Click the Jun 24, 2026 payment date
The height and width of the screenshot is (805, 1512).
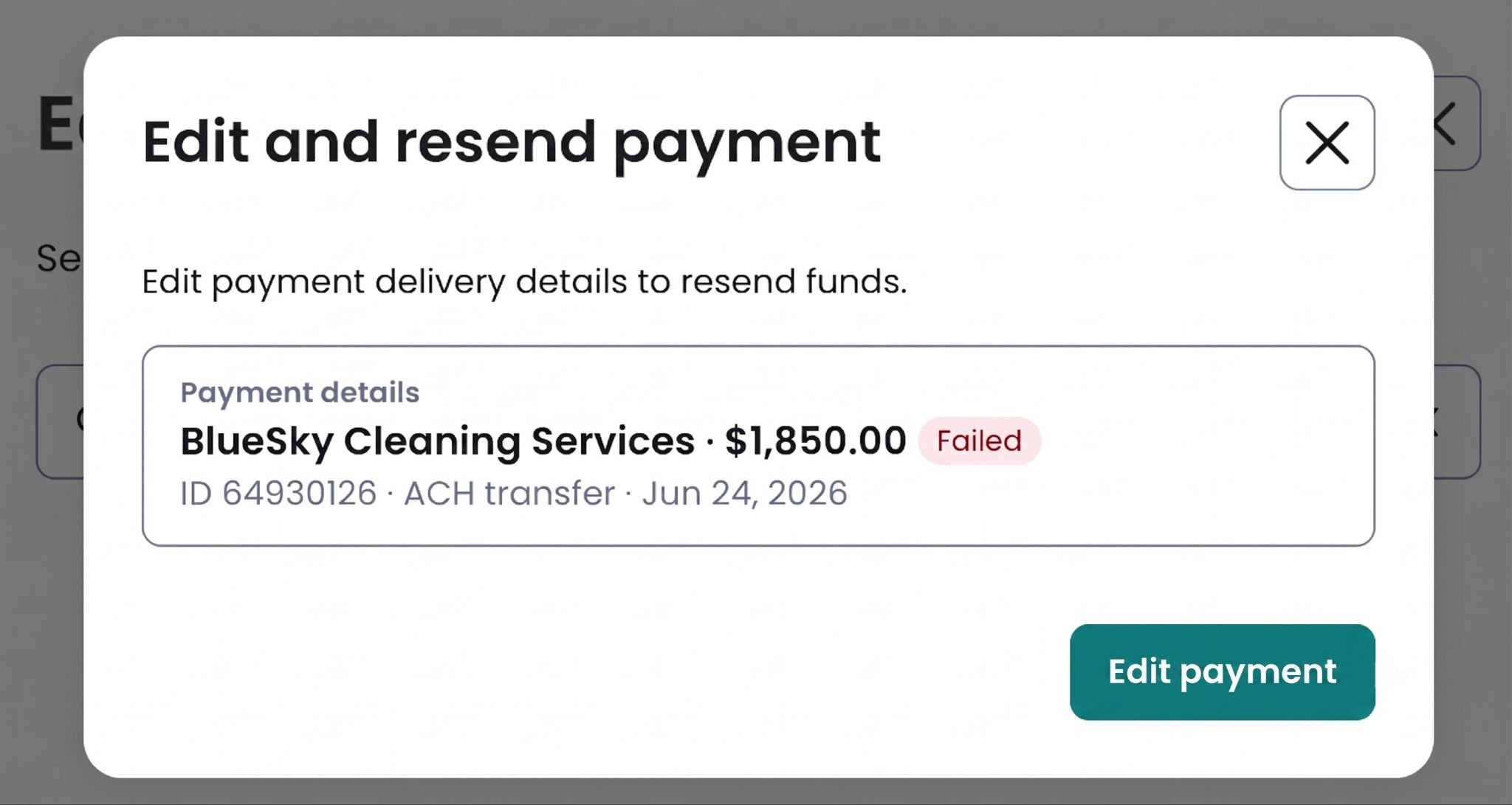[x=744, y=493]
